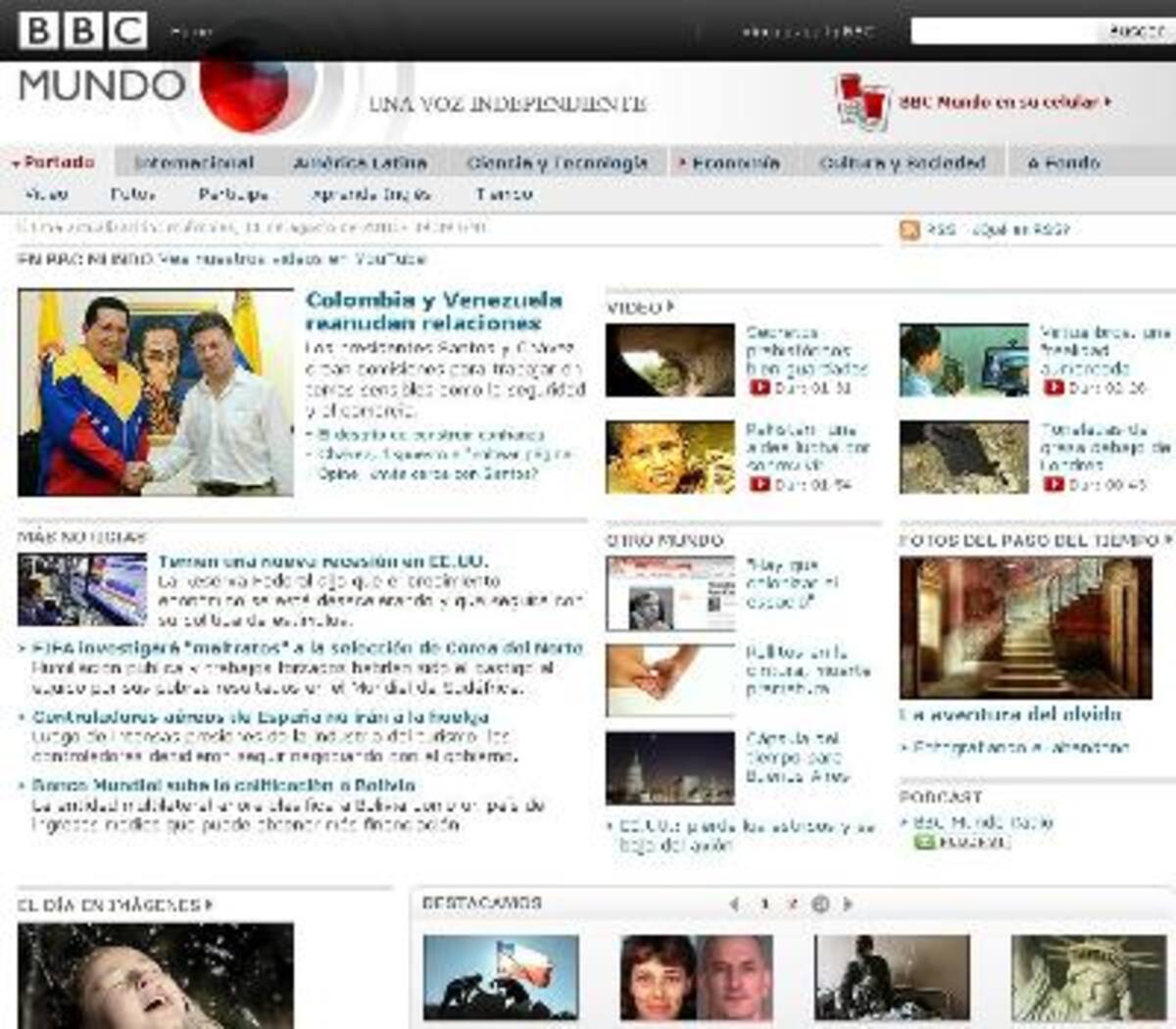Screen dimensions: 1176x1029
Task: Switch to Ciencia y Tecnología tab
Action: click(557, 163)
